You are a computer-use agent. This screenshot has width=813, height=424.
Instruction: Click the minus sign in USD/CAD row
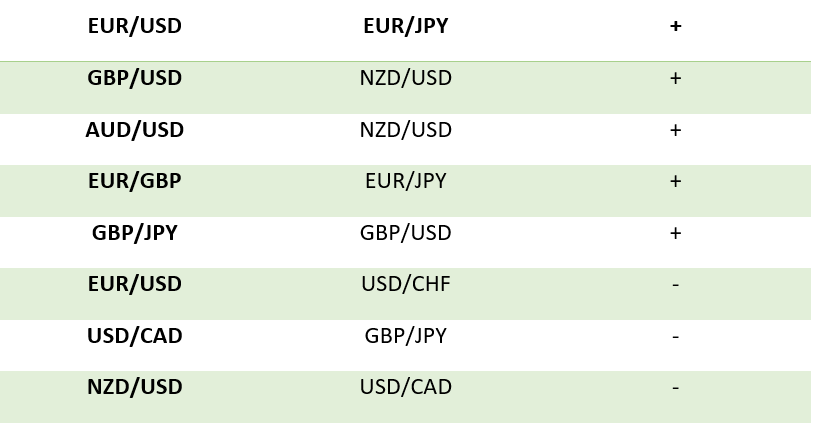point(676,337)
